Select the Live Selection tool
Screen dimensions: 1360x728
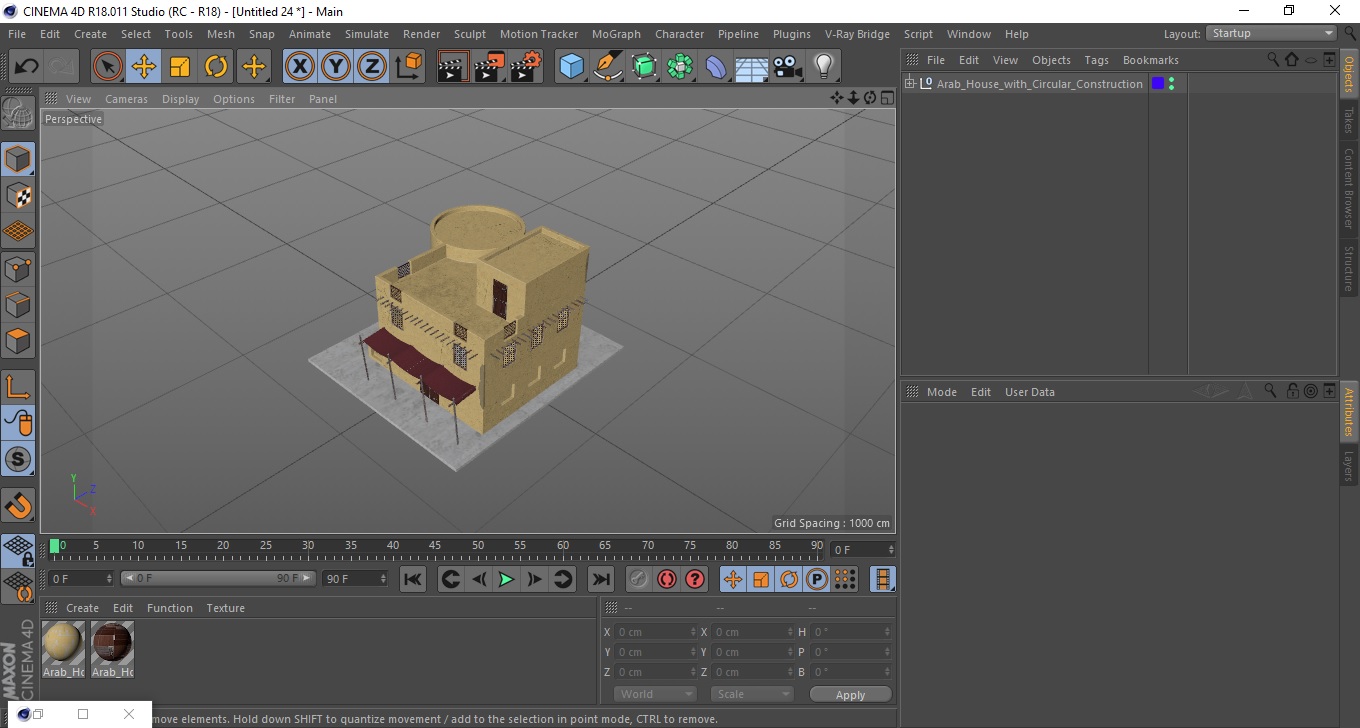[108, 67]
